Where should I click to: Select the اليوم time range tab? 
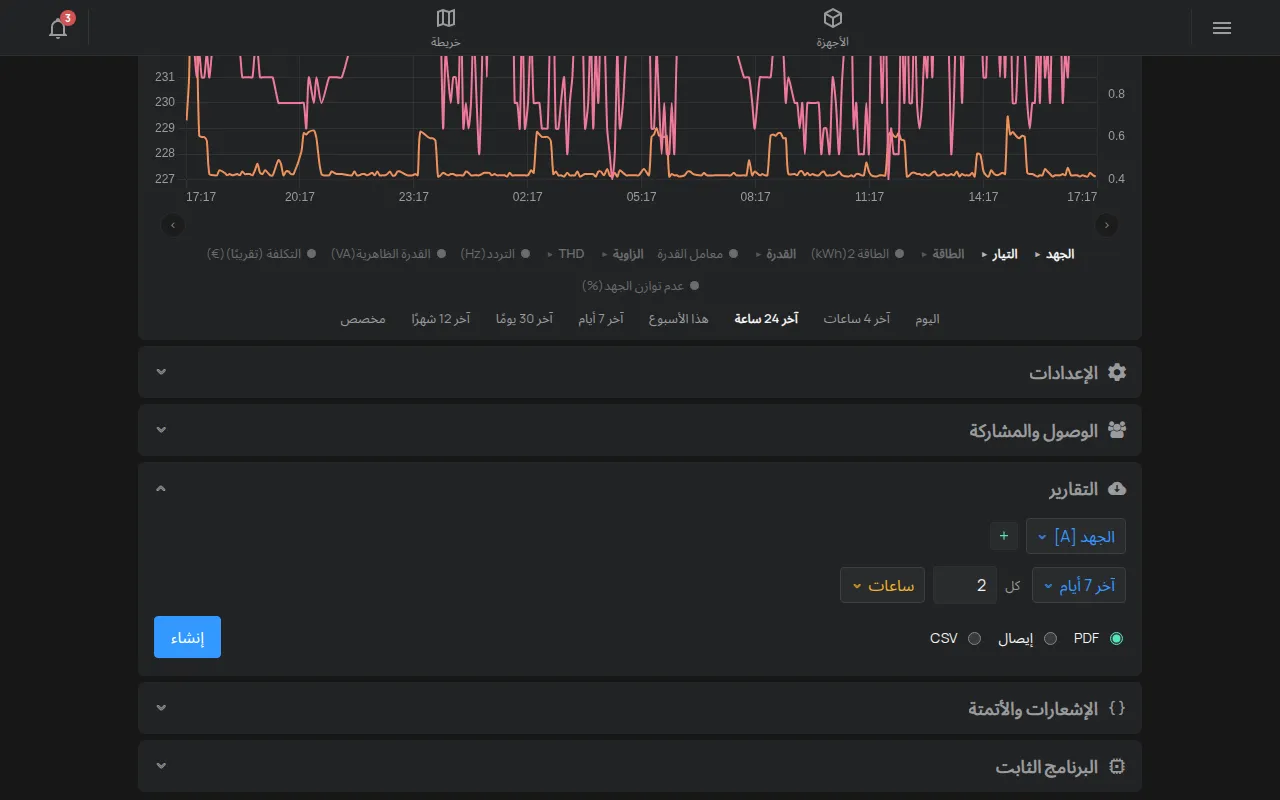pyautogui.click(x=928, y=319)
